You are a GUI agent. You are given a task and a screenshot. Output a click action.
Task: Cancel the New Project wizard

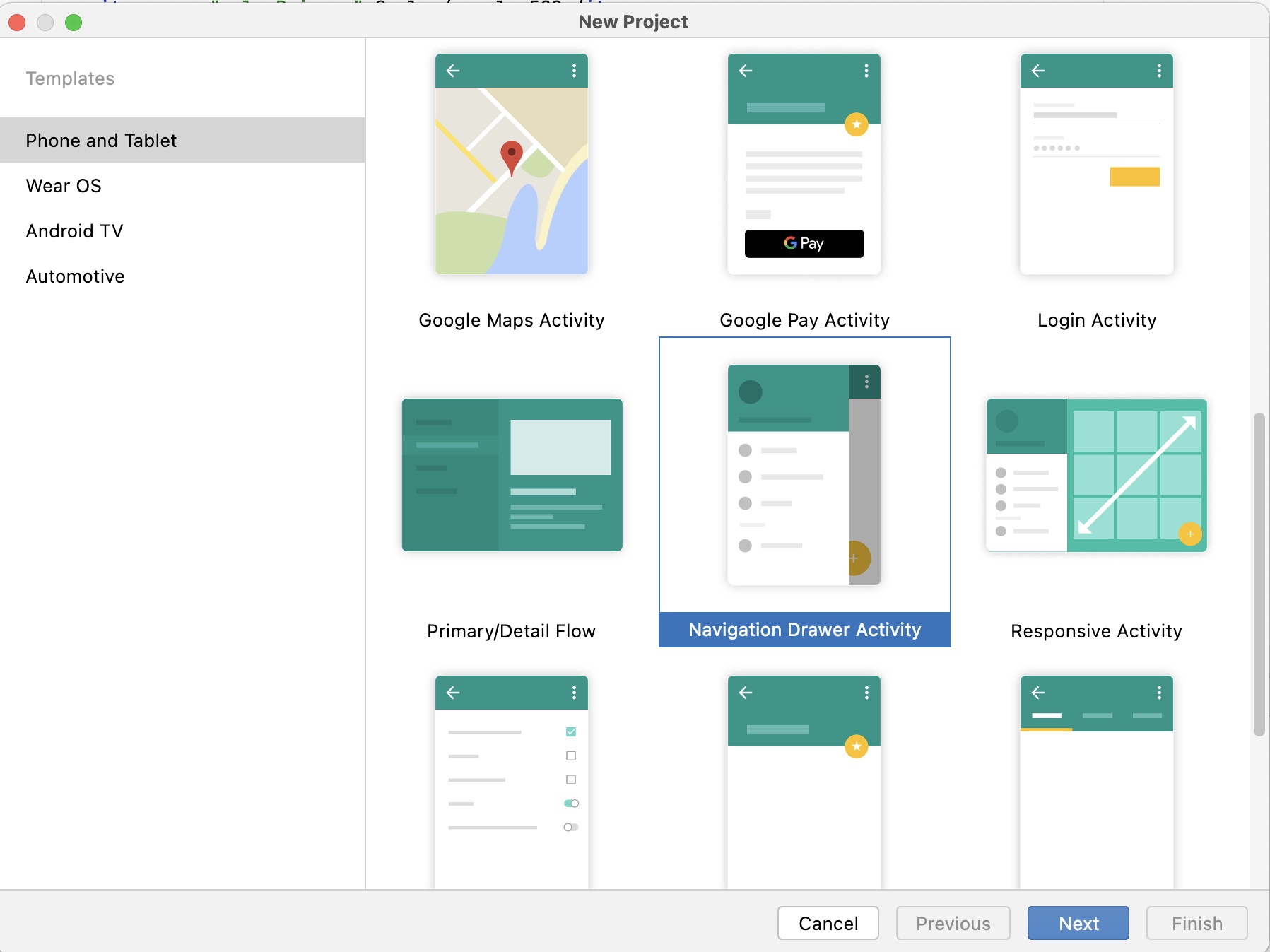(828, 923)
